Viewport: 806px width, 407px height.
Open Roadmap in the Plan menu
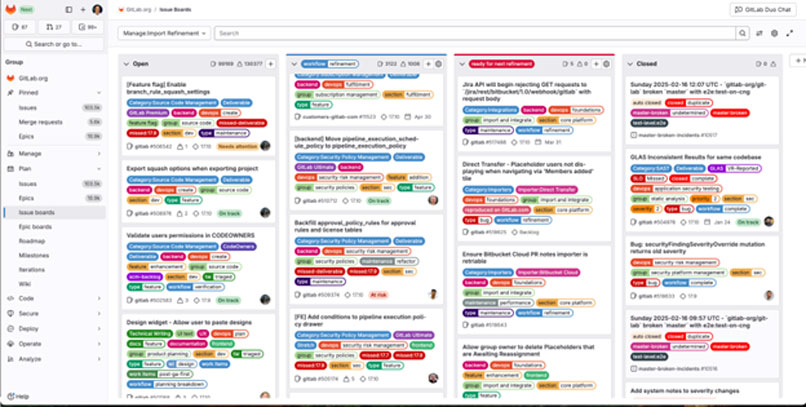click(x=31, y=241)
